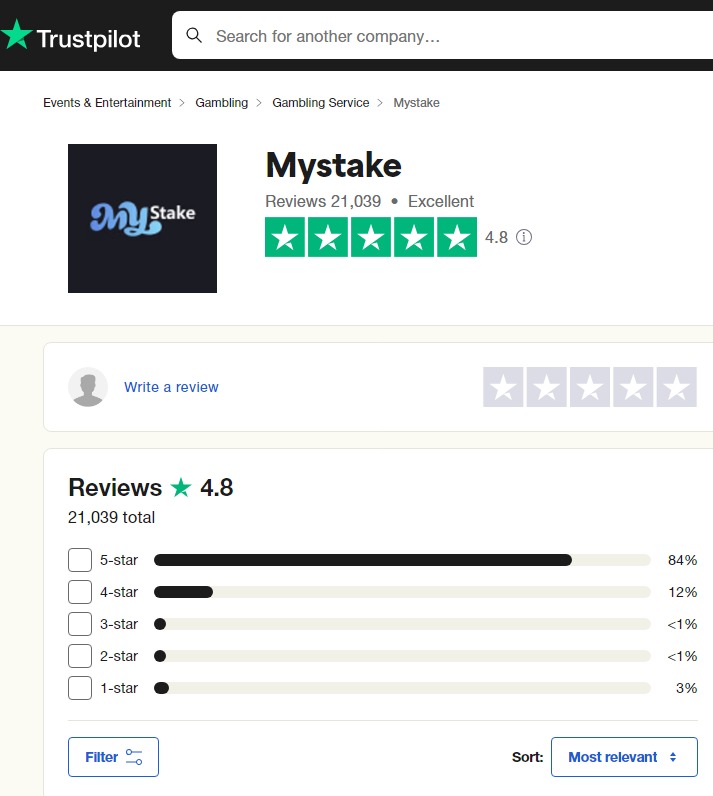The image size is (713, 796).
Task: Click the 5-star rating distribution bar
Action: pyautogui.click(x=401, y=560)
